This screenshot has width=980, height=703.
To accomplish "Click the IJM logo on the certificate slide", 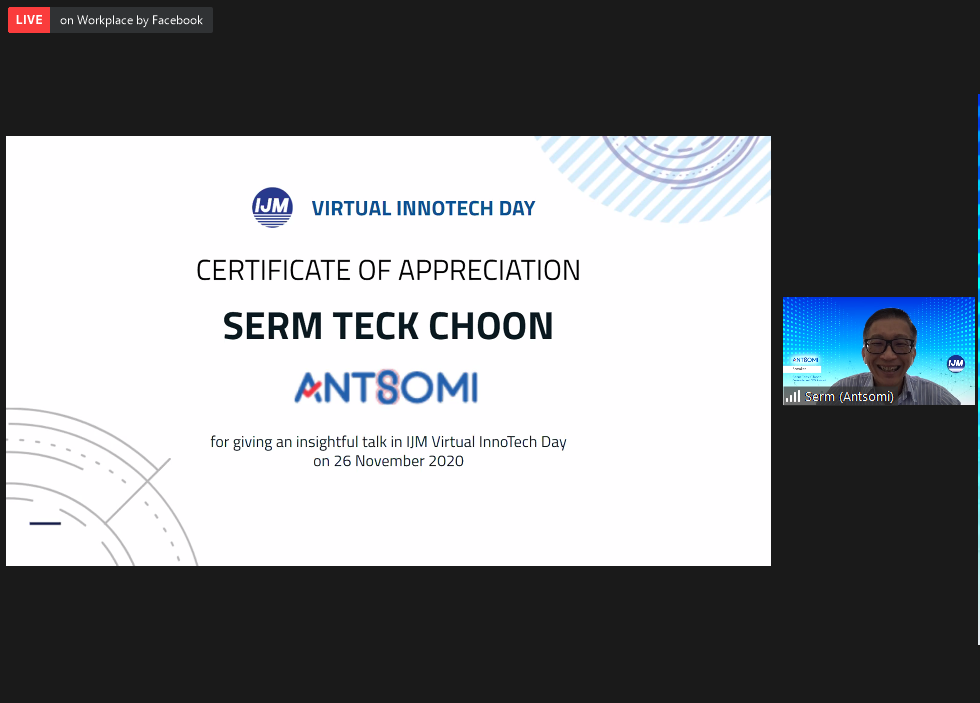I will click(272, 207).
